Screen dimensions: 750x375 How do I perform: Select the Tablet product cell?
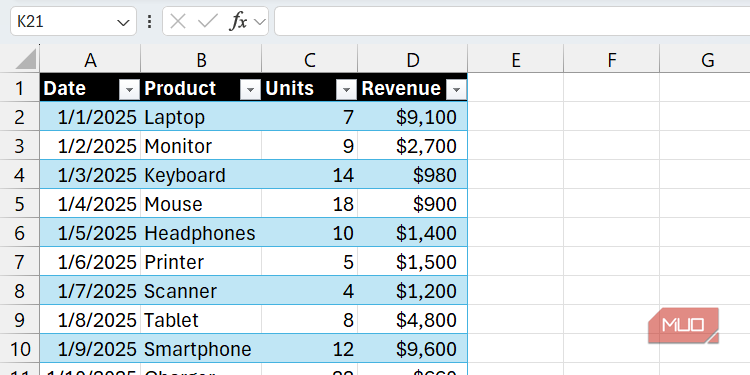pos(201,320)
